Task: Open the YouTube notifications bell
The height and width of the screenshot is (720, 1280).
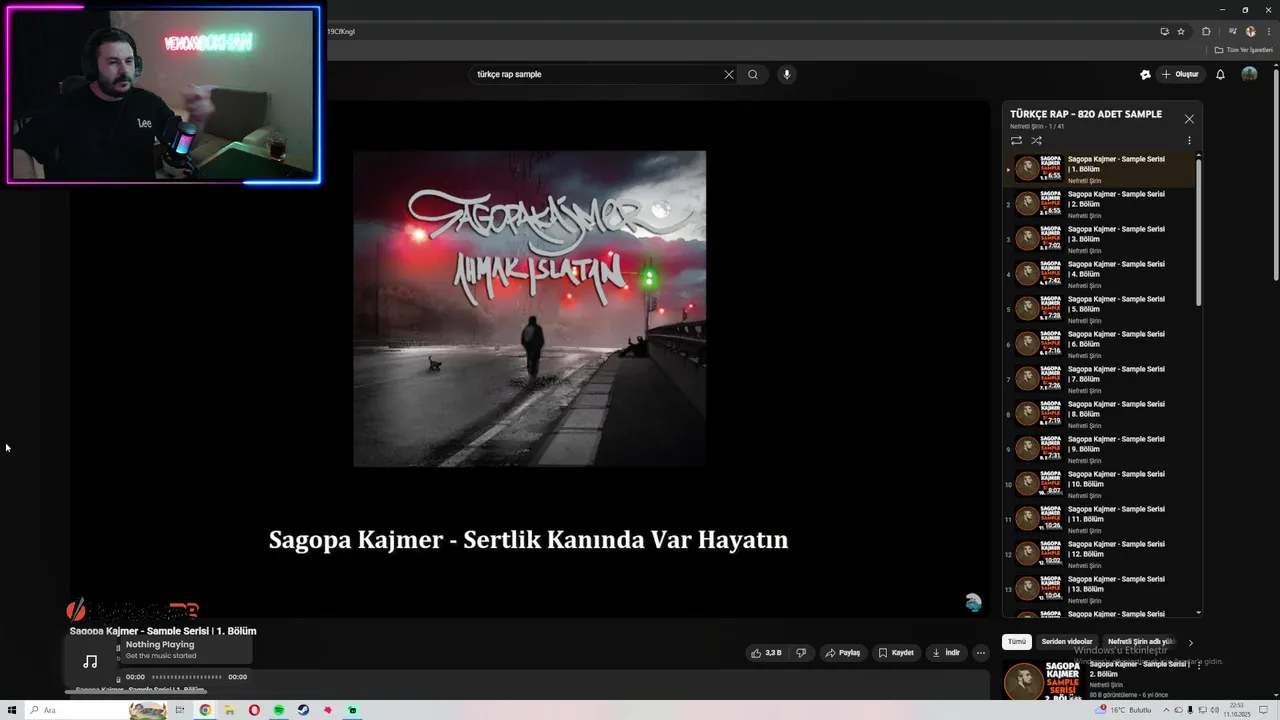Action: (x=1220, y=74)
